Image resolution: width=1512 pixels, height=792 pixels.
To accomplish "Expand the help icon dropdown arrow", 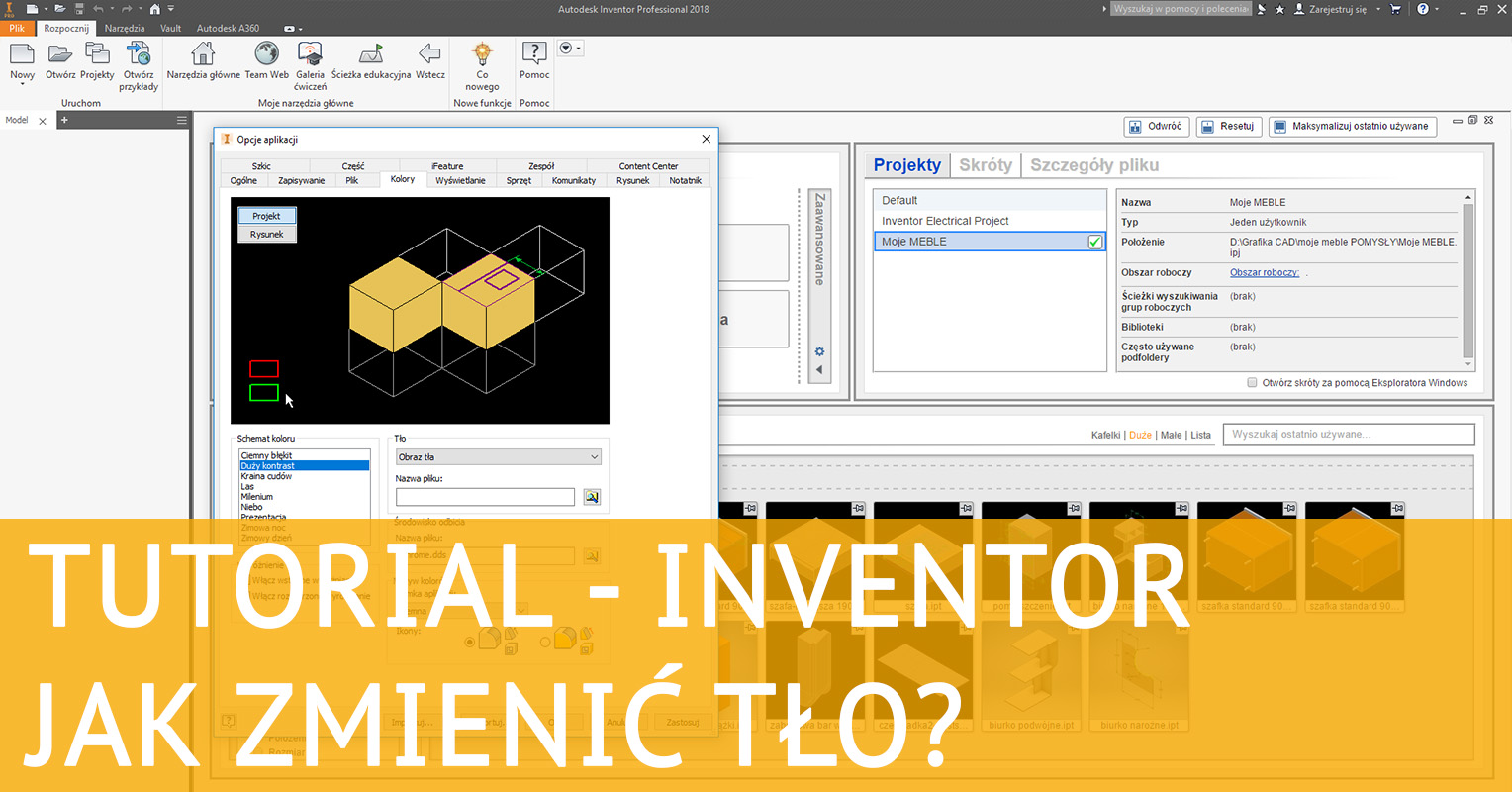I will pos(1438,9).
